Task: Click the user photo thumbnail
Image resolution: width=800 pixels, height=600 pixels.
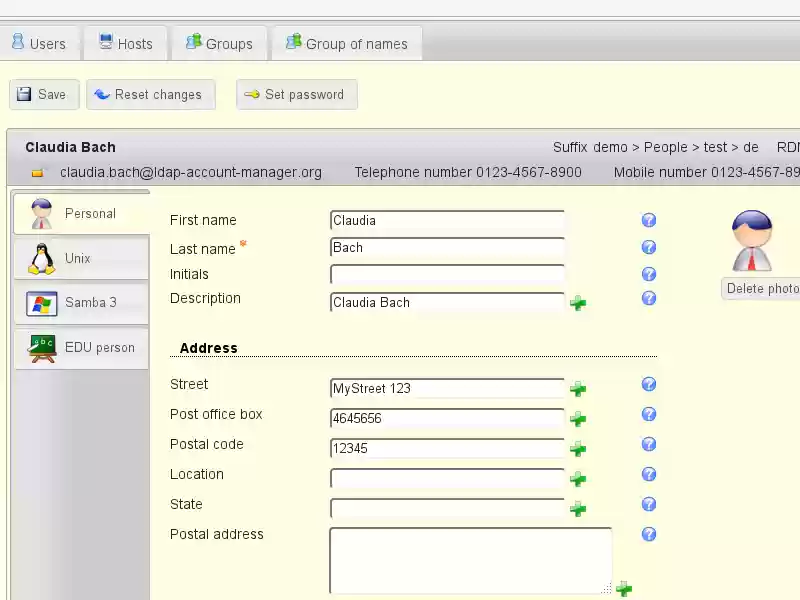Action: pos(753,238)
